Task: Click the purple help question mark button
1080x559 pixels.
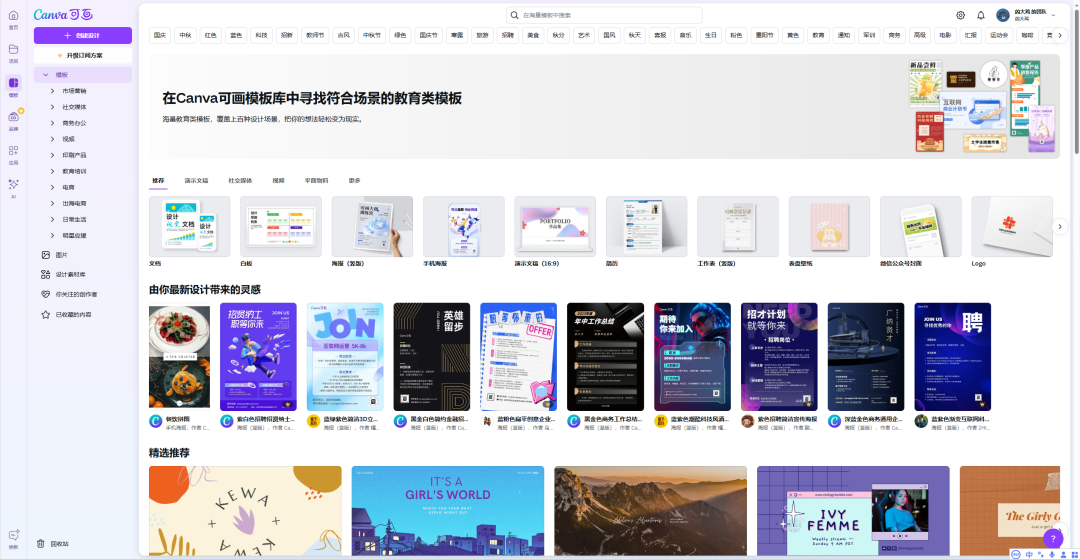Action: [1051, 538]
